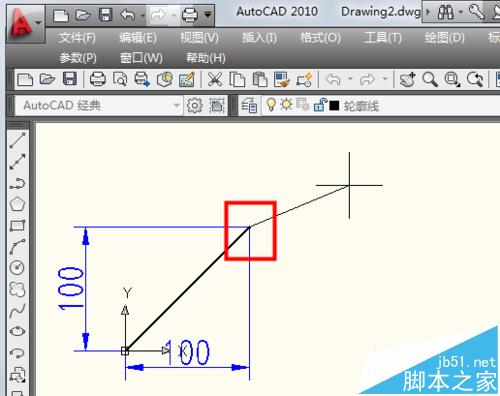Click Save in the quick access toolbar
The width and height of the screenshot is (500, 396).
(105, 15)
